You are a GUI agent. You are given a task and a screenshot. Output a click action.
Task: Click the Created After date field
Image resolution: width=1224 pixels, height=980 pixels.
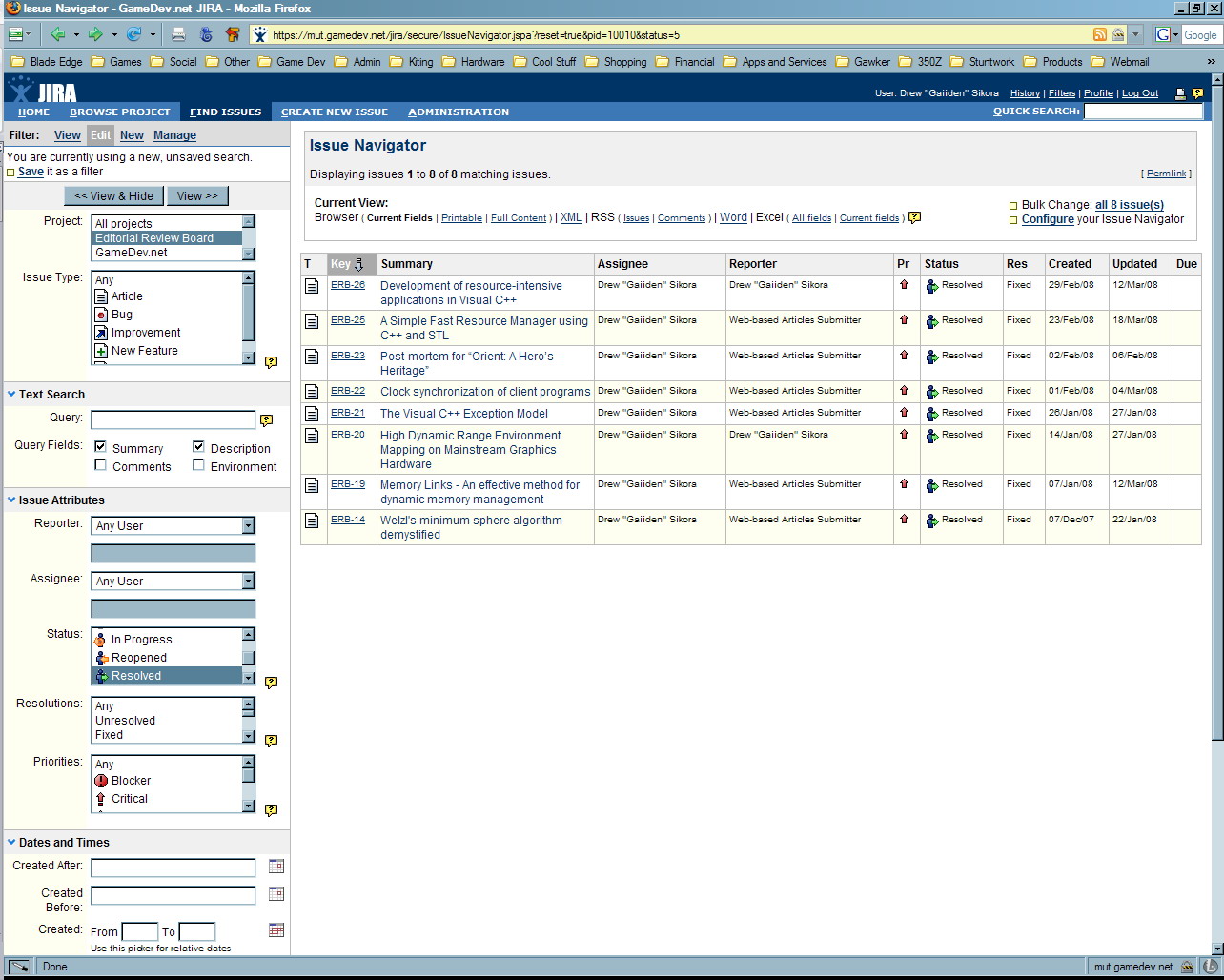[x=173, y=868]
